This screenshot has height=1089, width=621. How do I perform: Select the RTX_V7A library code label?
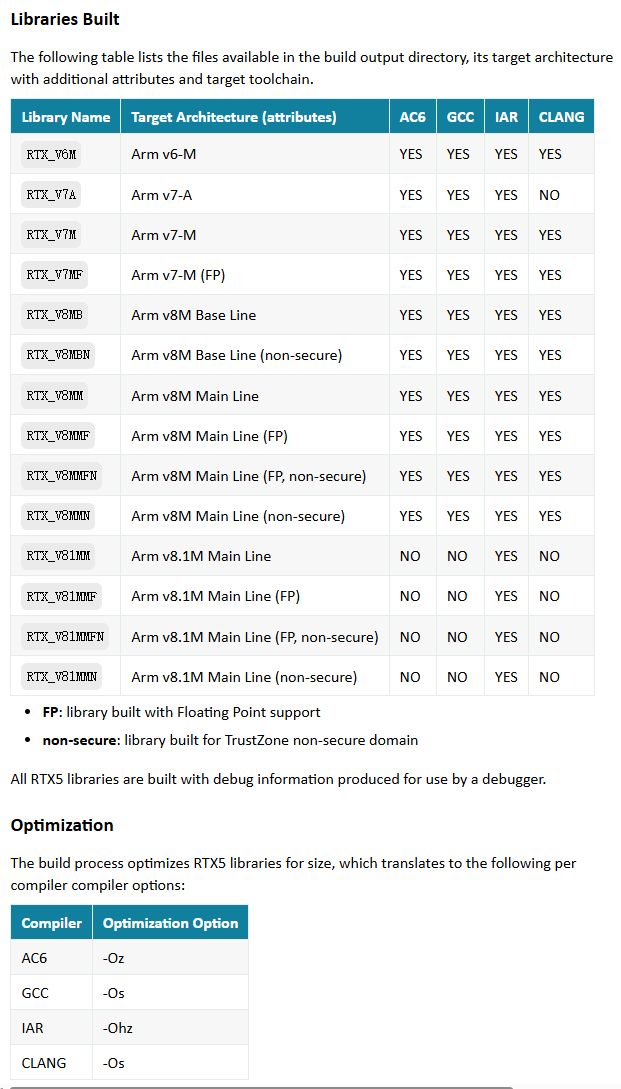pos(51,194)
